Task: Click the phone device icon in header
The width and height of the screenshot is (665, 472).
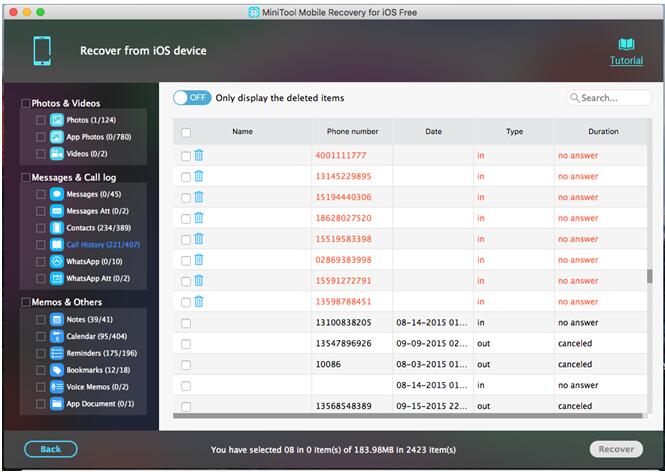Action: pyautogui.click(x=42, y=51)
